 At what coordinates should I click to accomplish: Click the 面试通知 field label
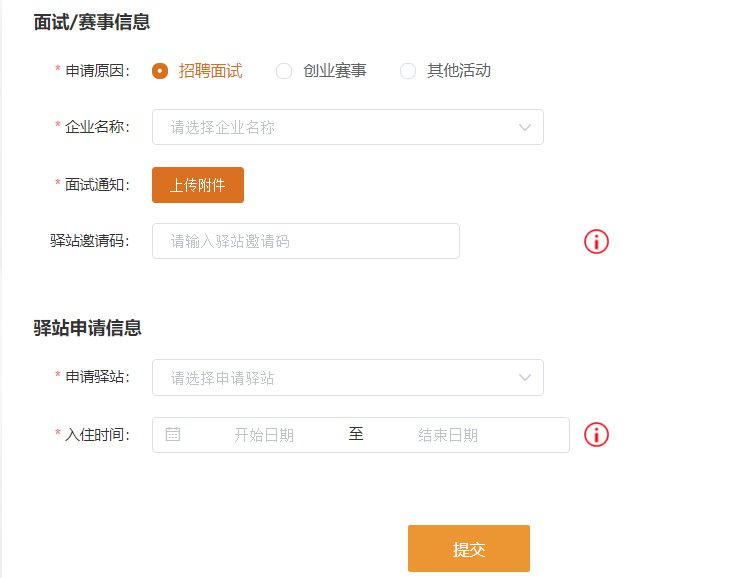click(x=97, y=185)
